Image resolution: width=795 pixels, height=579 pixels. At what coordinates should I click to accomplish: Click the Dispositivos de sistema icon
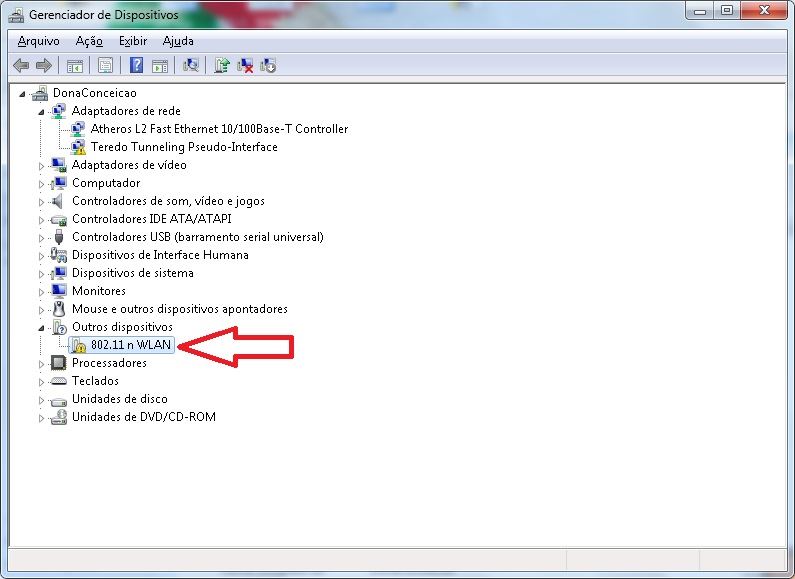59,273
